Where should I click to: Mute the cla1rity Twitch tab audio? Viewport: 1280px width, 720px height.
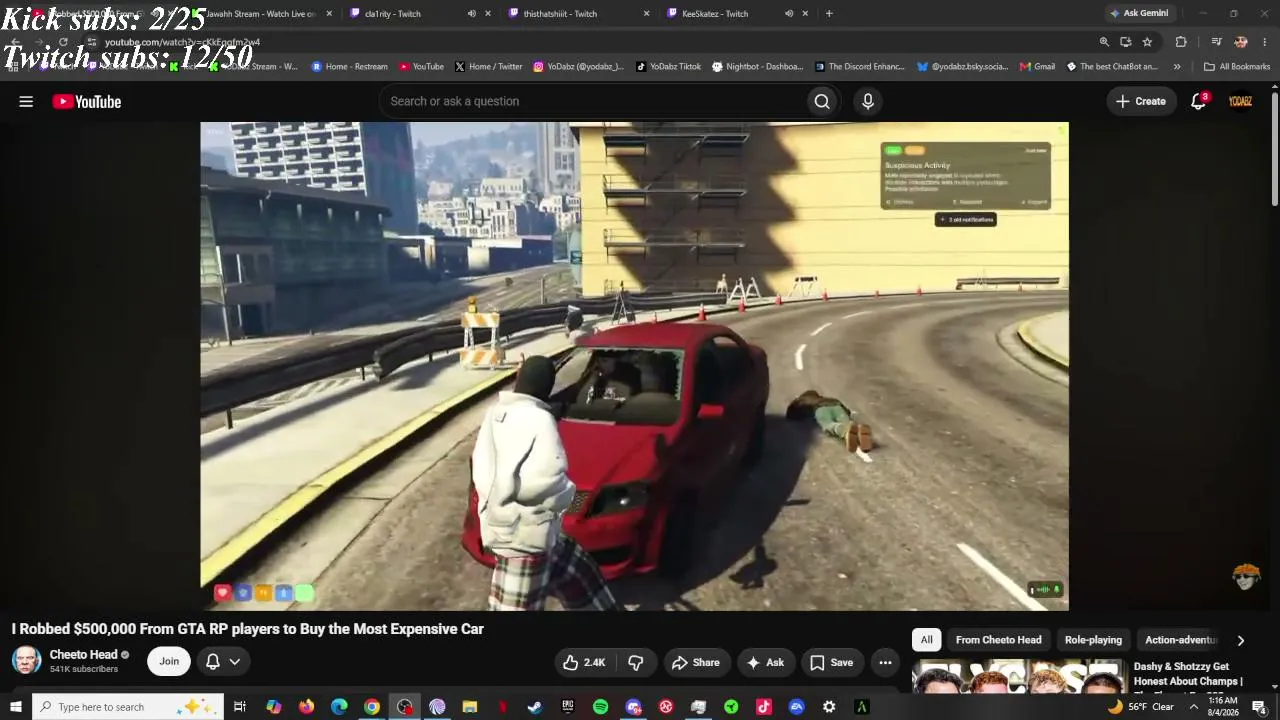pos(472,14)
